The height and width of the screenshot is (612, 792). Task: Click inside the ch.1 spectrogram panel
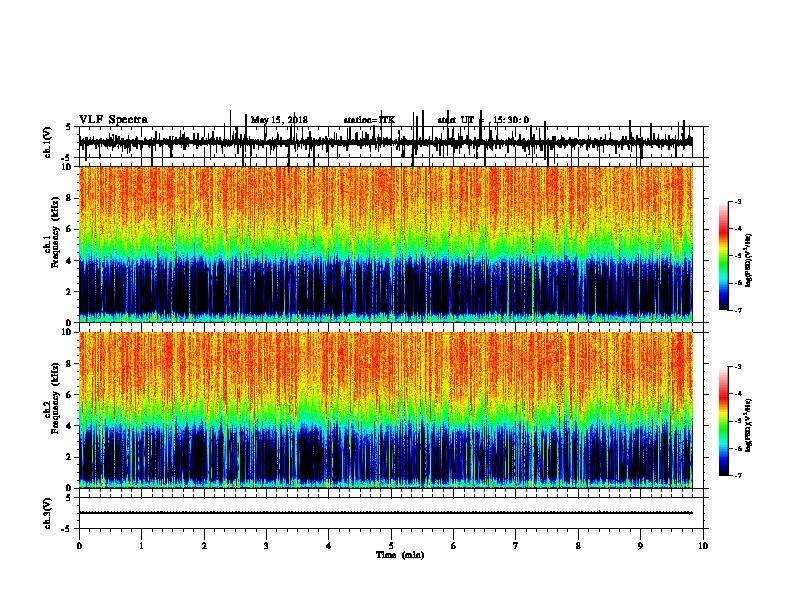point(385,244)
